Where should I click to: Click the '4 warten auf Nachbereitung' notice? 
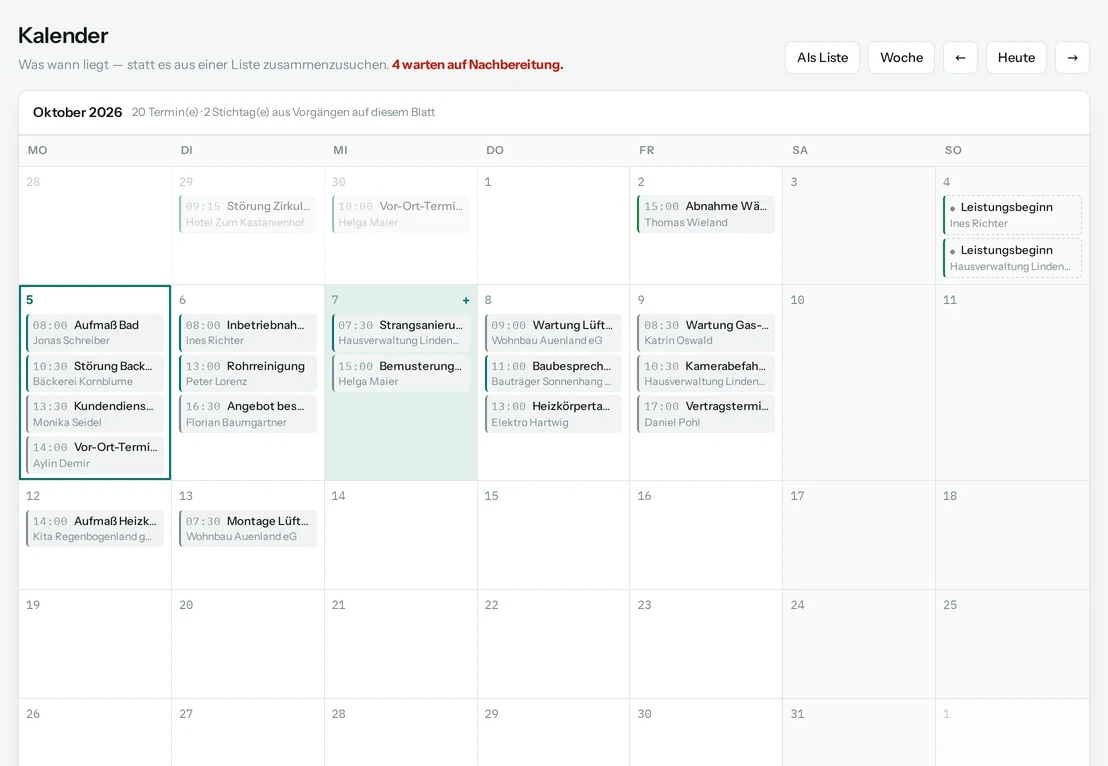click(478, 64)
